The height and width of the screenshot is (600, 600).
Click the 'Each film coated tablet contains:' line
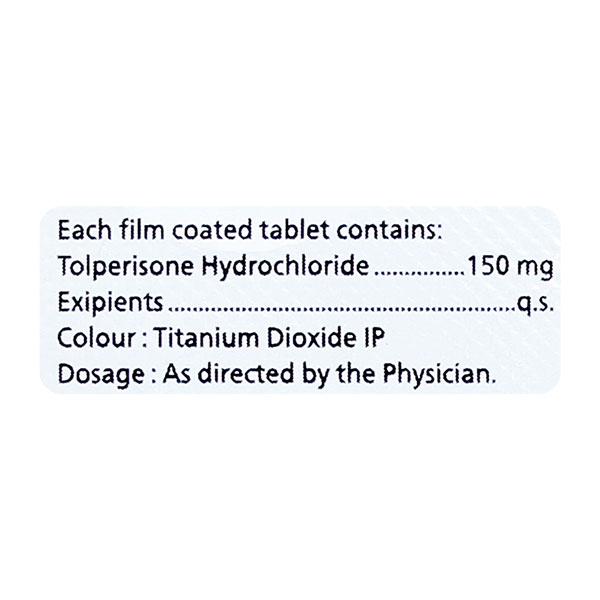tap(250, 231)
